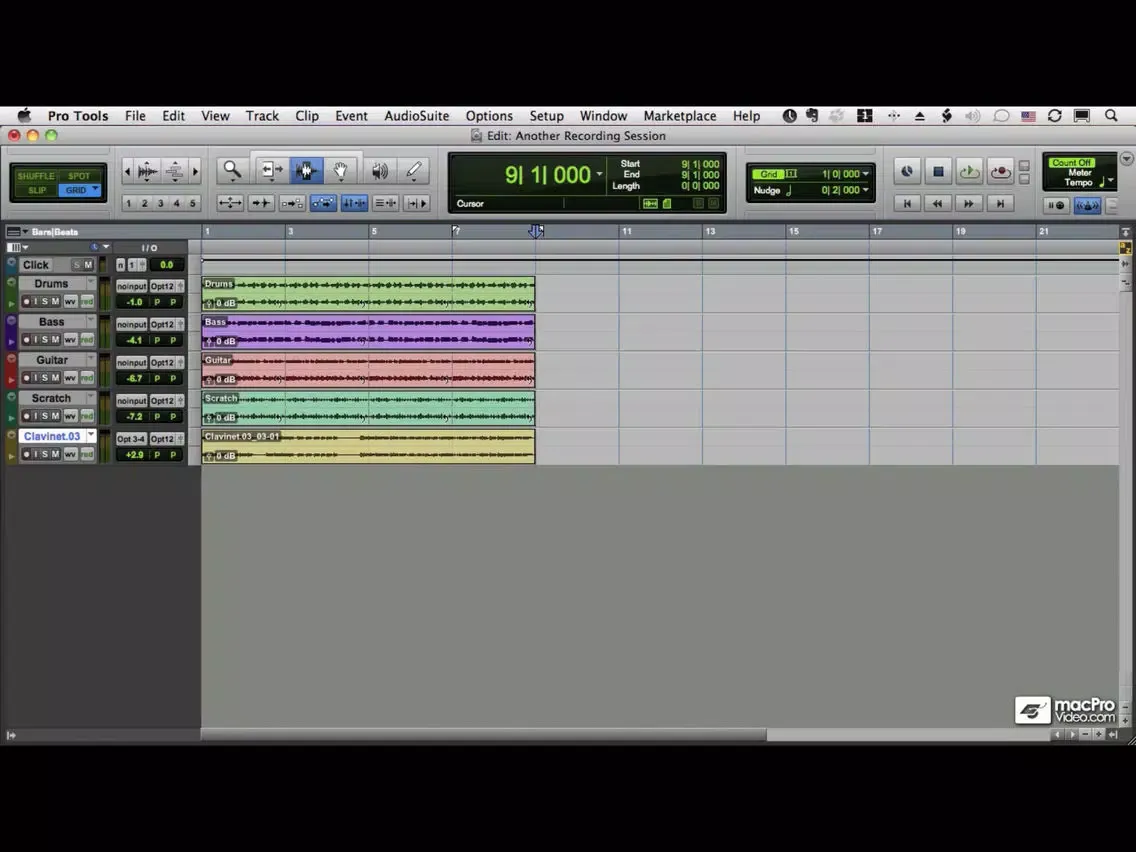The image size is (1136, 852).
Task: Toggle Link Track and Edit Selection
Action: coord(385,204)
